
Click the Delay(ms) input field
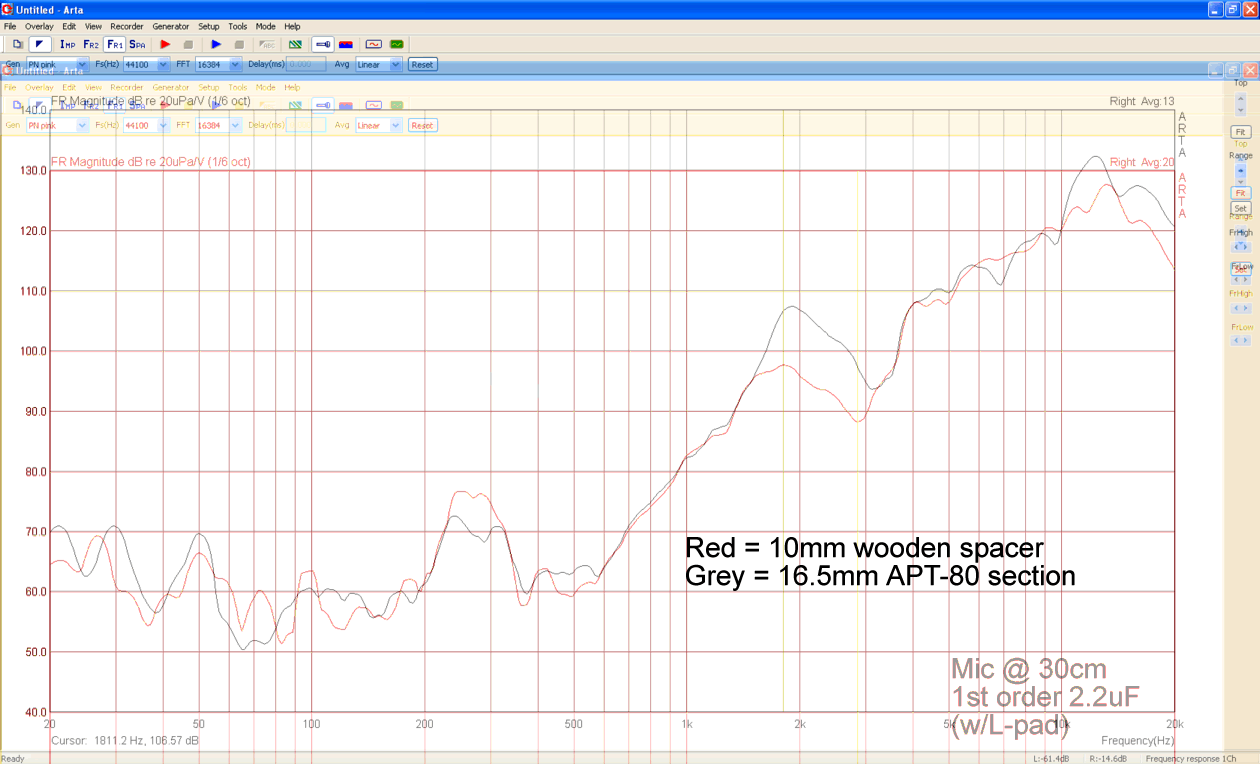tap(306, 64)
